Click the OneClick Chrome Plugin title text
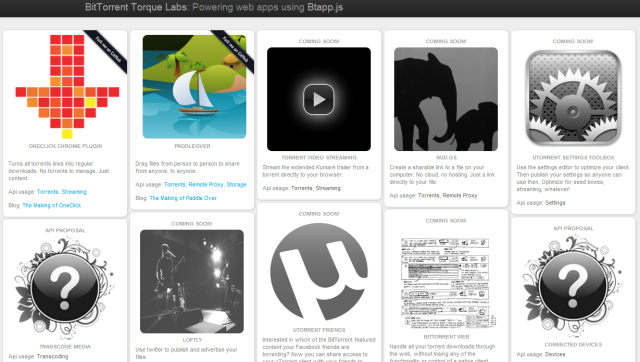This screenshot has width=640, height=362. pyautogui.click(x=65, y=146)
